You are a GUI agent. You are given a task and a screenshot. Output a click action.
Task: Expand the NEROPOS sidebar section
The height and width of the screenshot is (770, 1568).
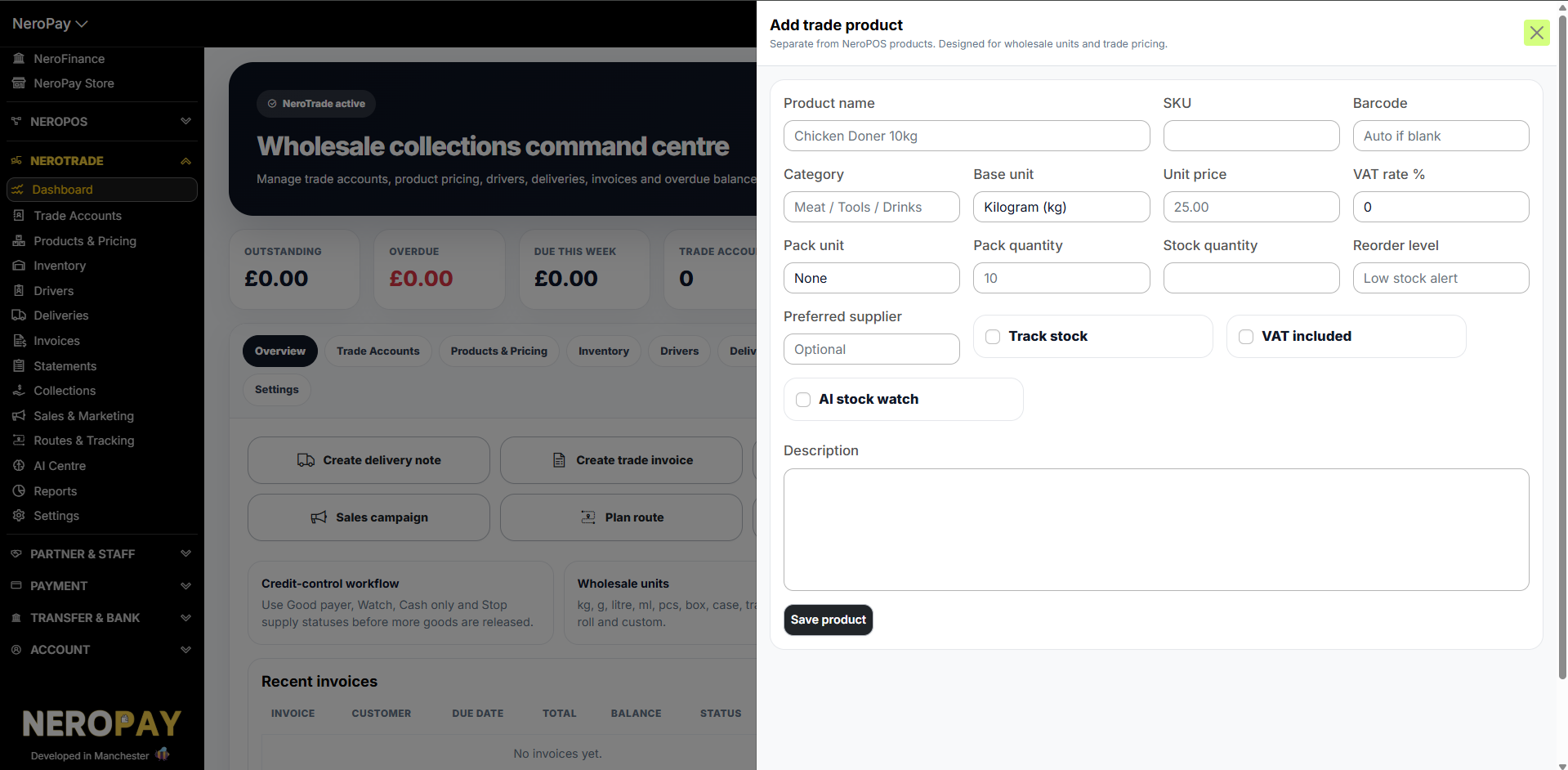point(102,121)
